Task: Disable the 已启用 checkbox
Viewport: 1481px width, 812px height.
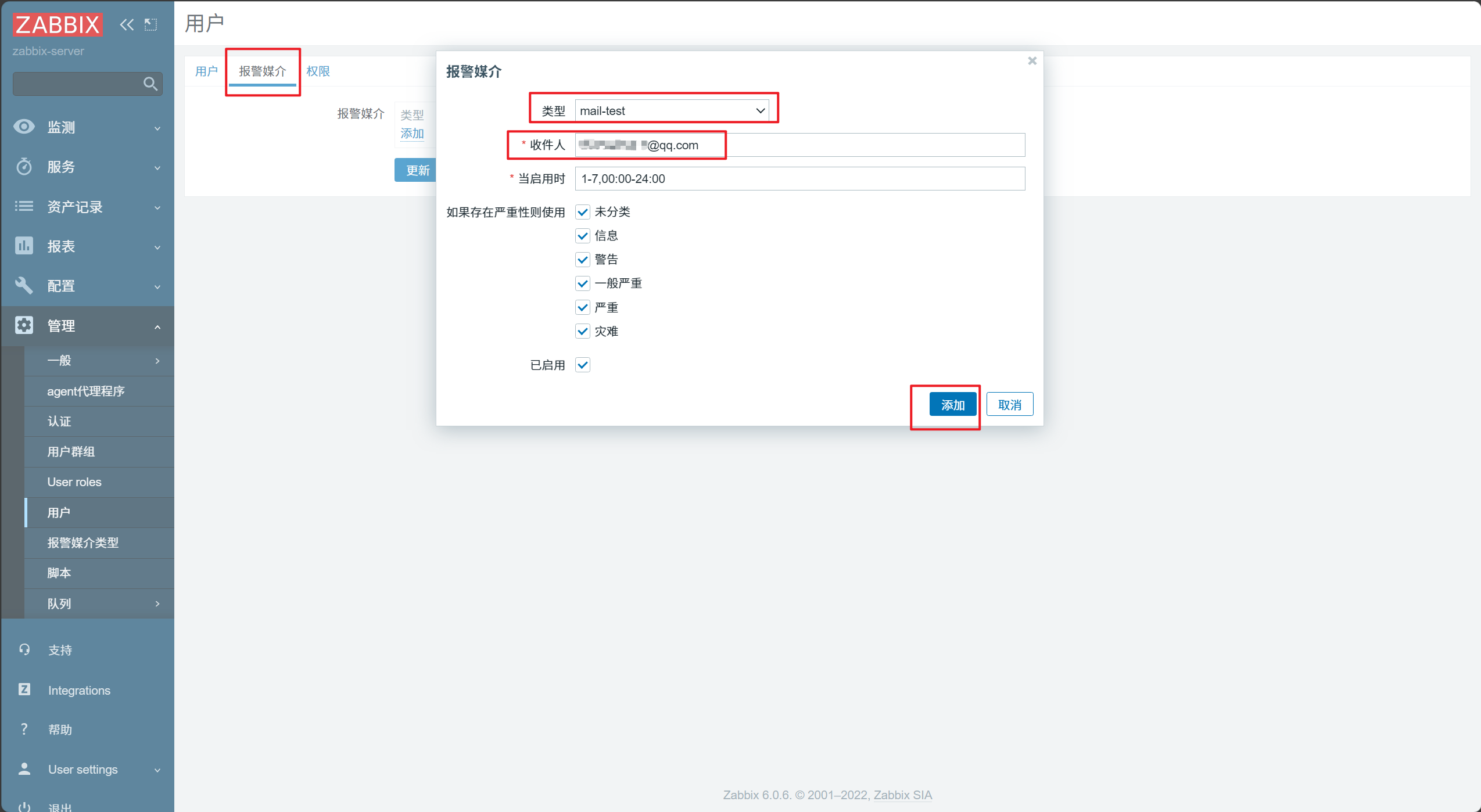Action: tap(582, 365)
